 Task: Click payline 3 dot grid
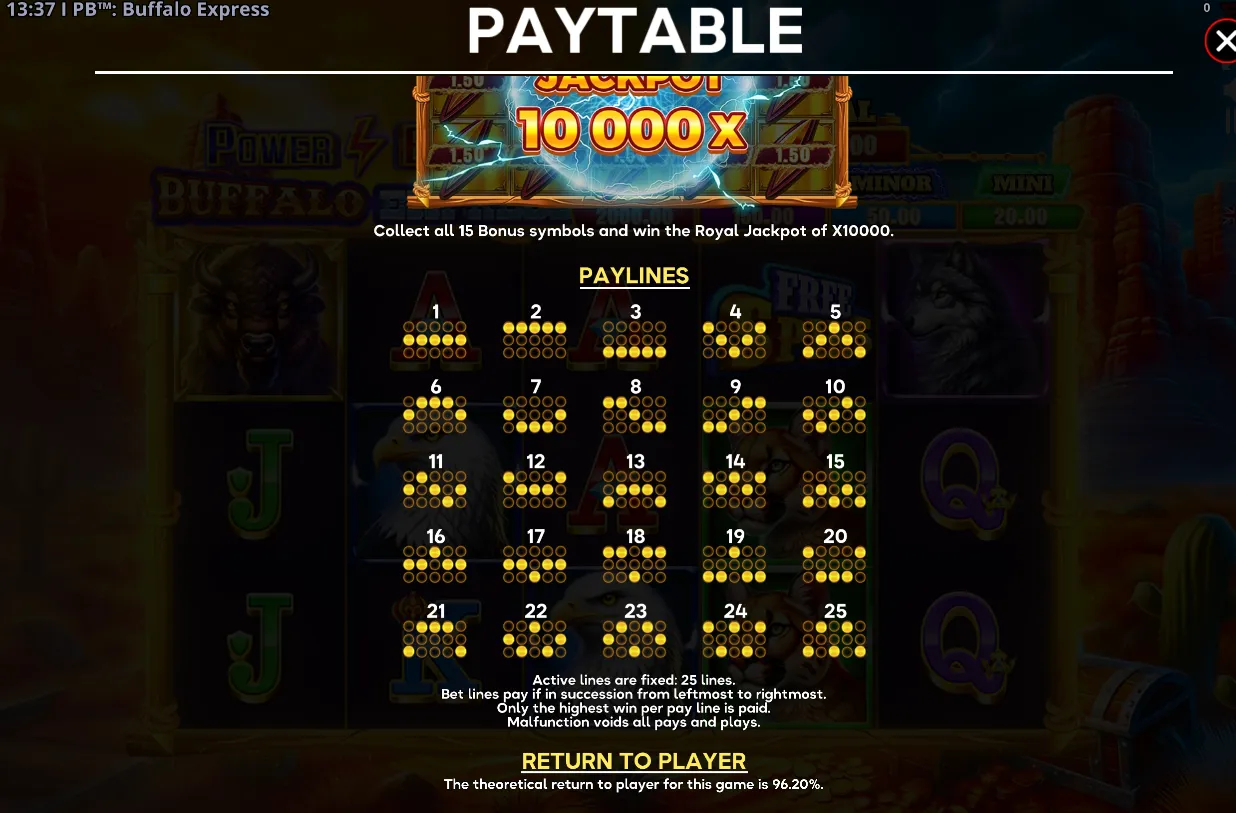[x=635, y=340]
